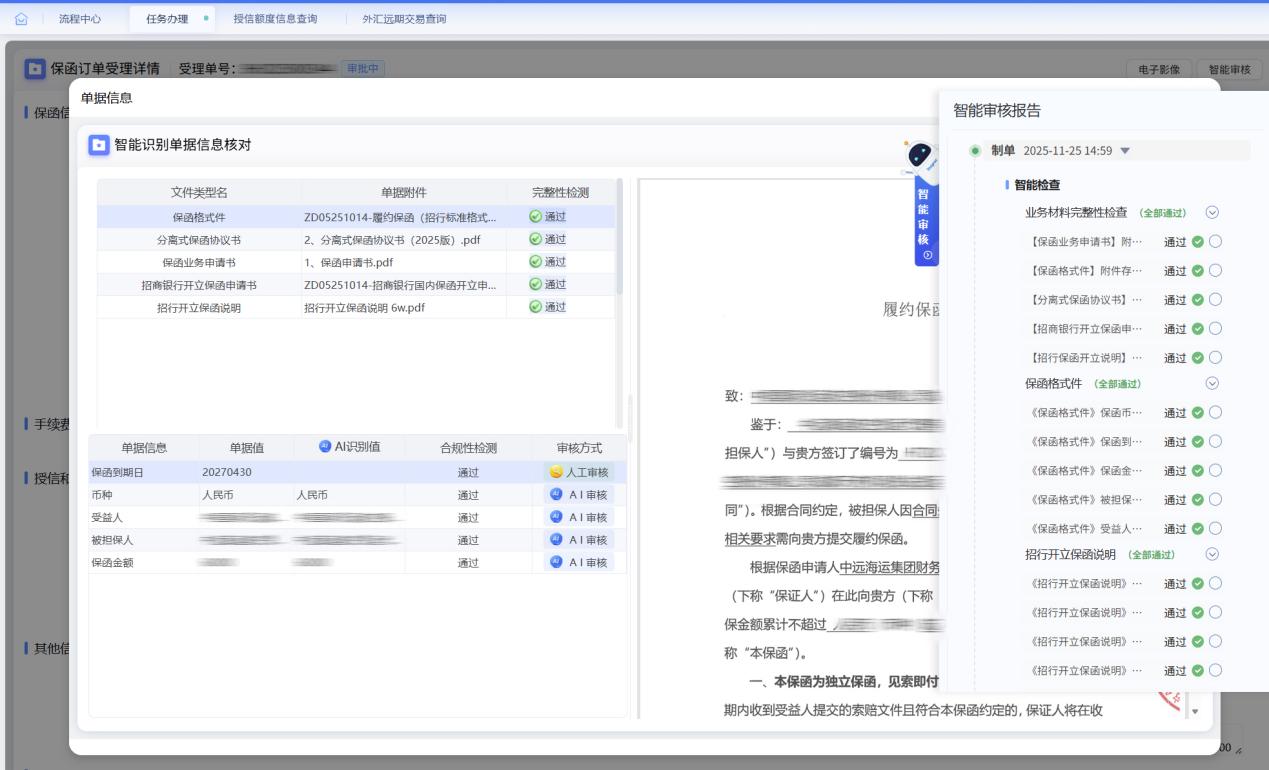Click the 电子影像 button
Image resolution: width=1269 pixels, height=770 pixels.
pos(1159,69)
